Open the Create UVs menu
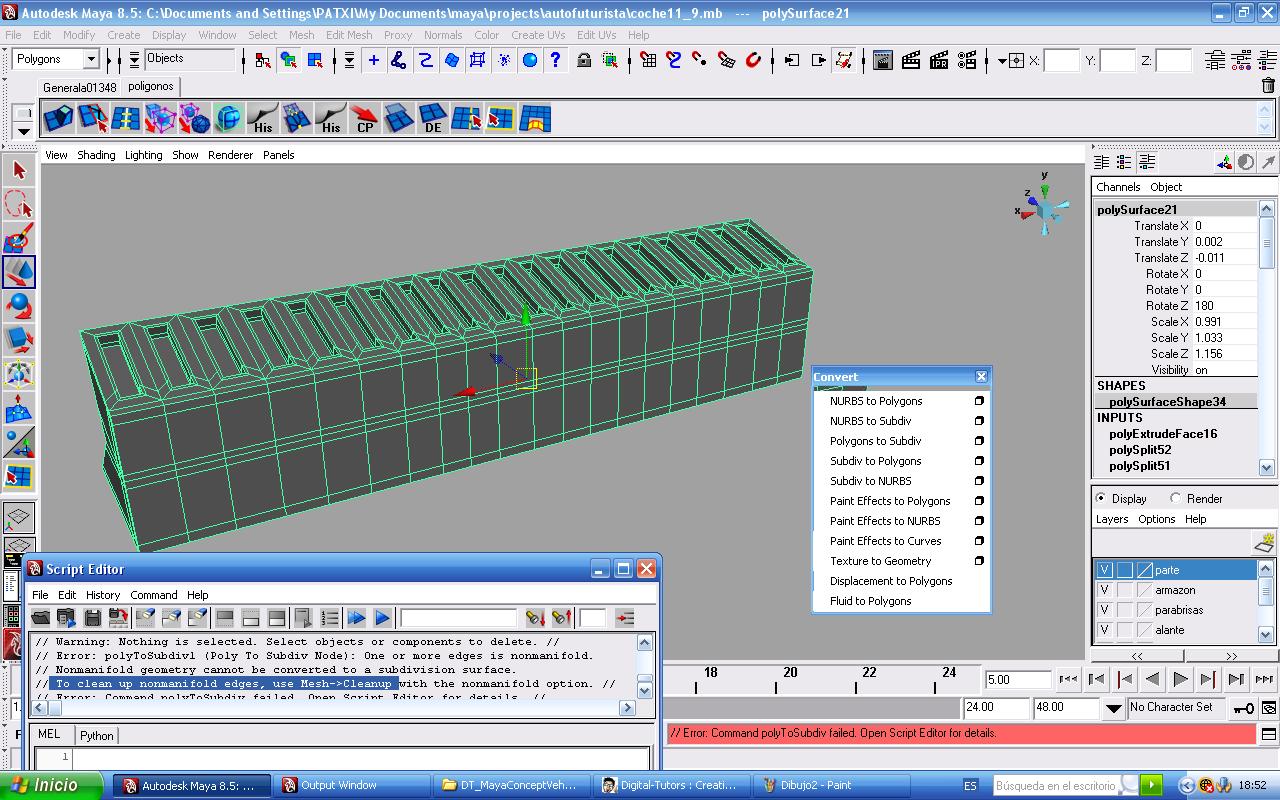Image resolution: width=1280 pixels, height=800 pixels. point(538,35)
